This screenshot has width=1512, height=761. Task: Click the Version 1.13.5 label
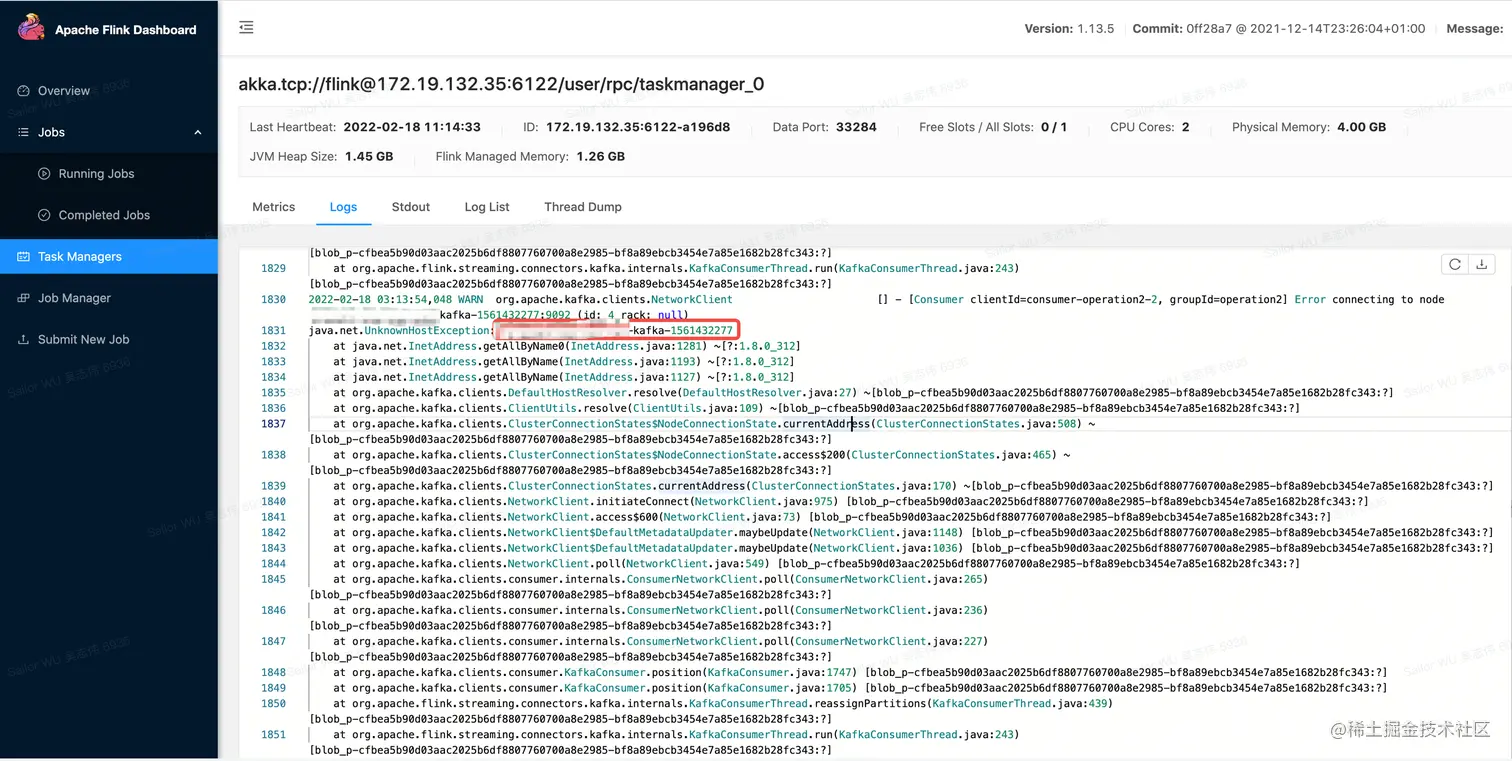pos(1069,29)
